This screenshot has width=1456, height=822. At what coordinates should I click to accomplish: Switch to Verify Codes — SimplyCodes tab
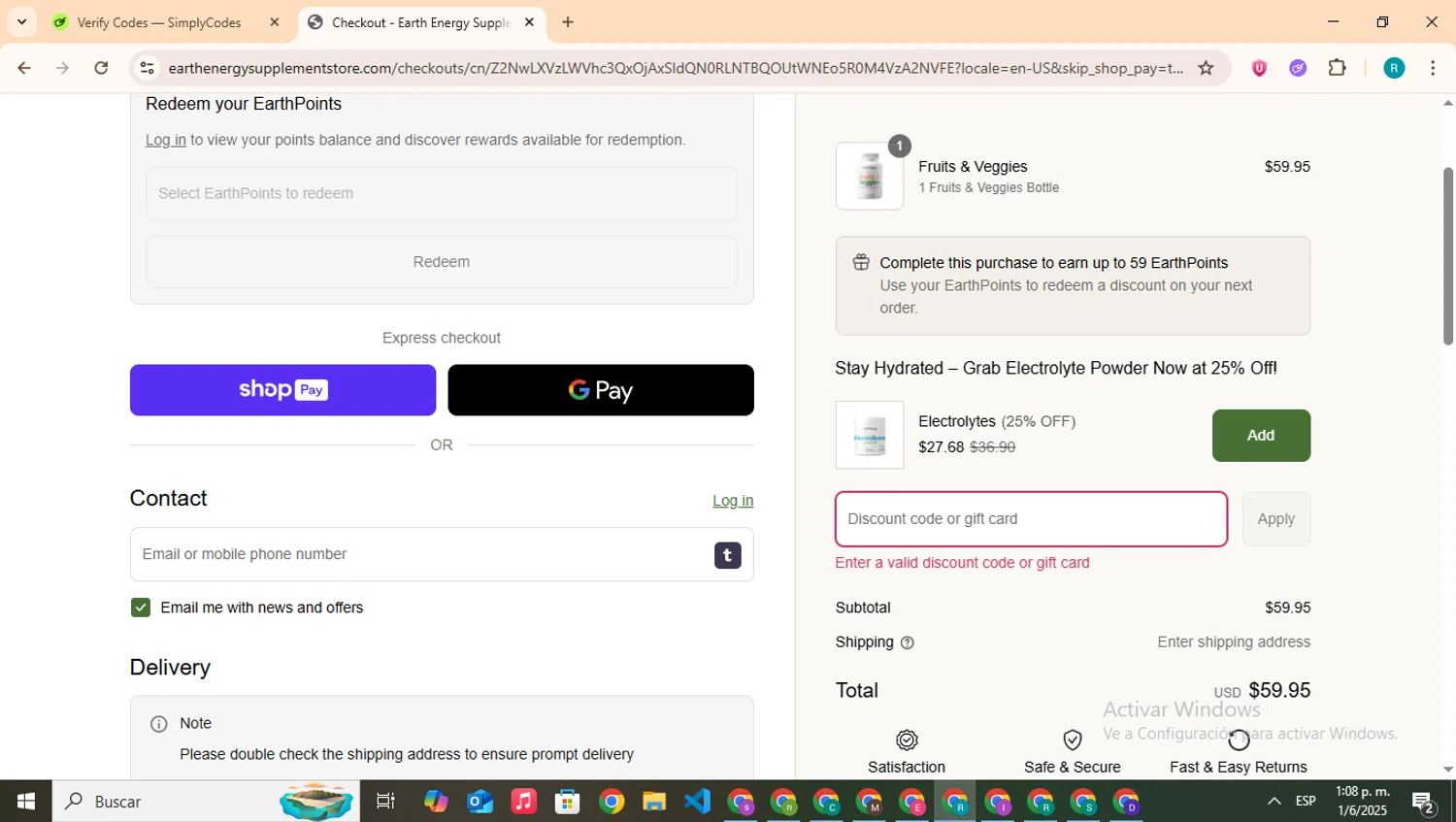[159, 22]
